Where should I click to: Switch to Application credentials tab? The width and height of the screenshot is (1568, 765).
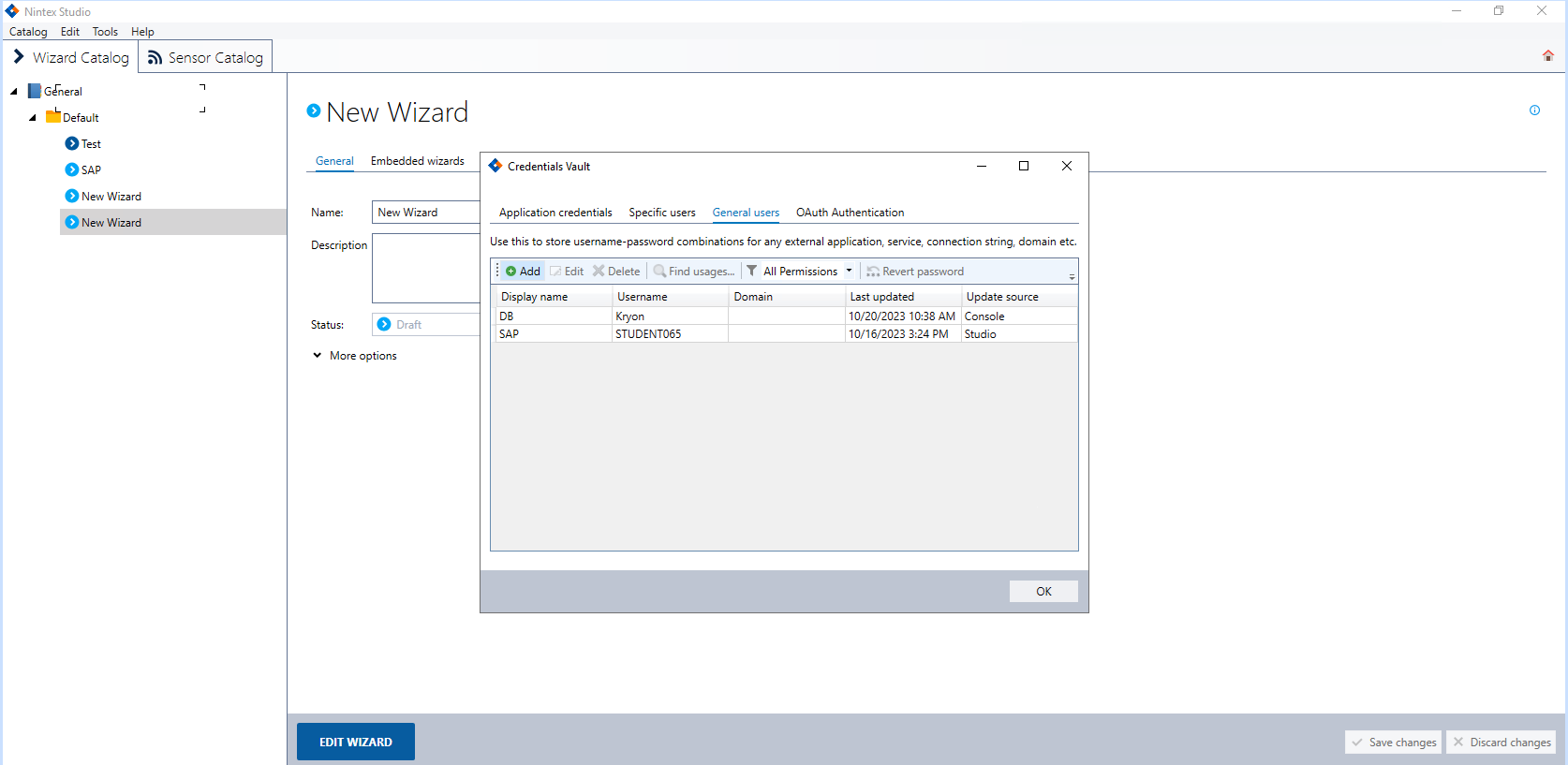(x=555, y=213)
